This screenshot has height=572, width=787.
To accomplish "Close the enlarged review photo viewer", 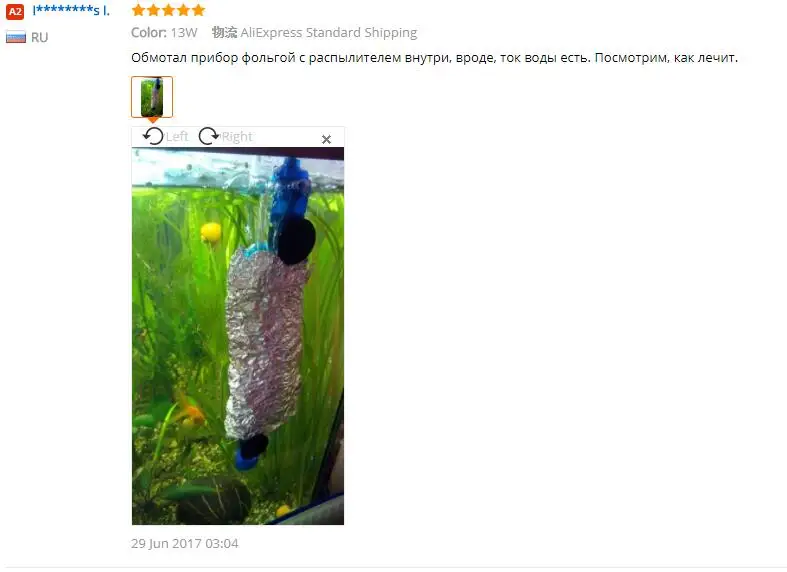I will 326,139.
